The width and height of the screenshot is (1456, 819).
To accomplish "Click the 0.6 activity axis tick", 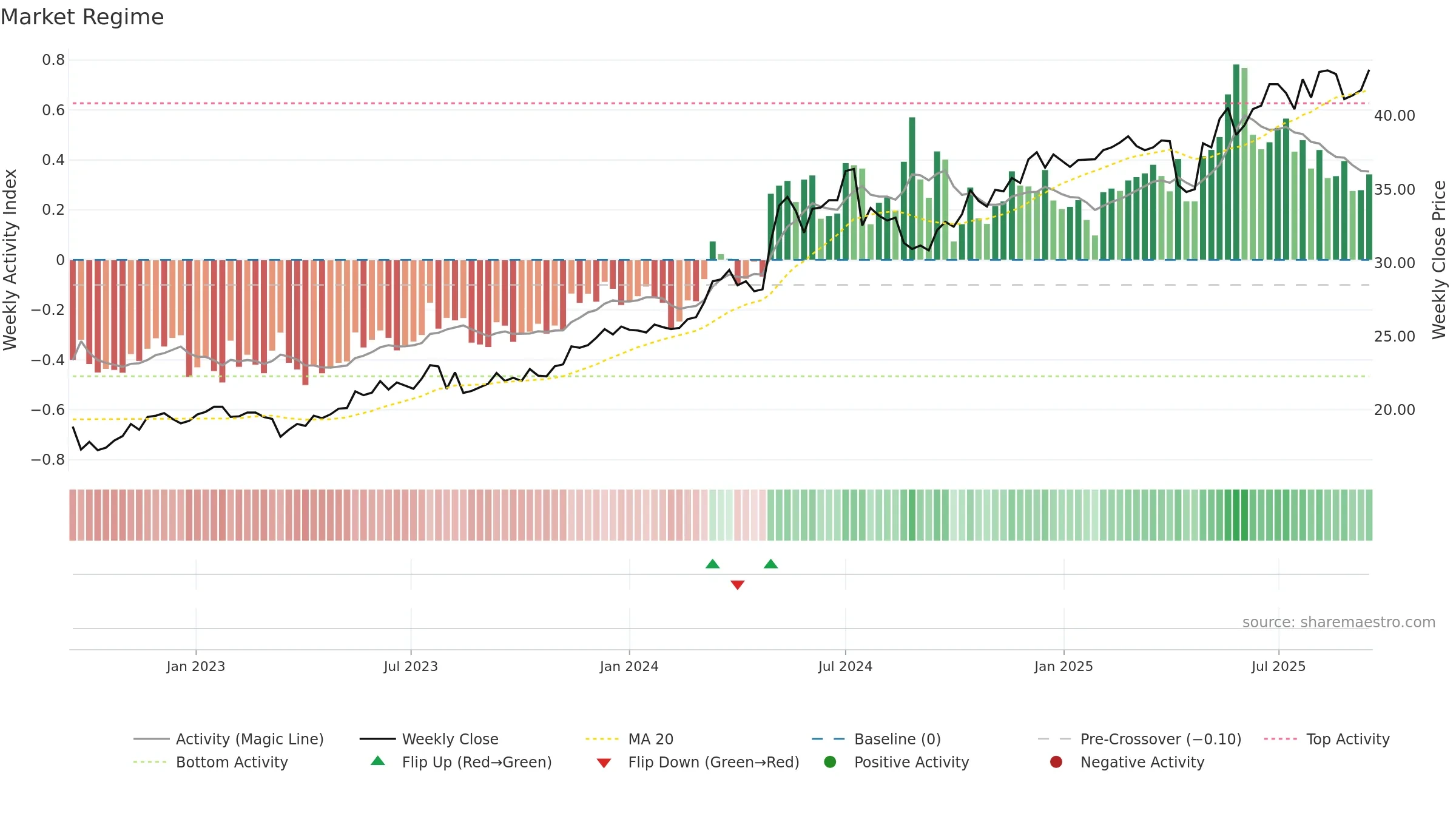I will 53,110.
